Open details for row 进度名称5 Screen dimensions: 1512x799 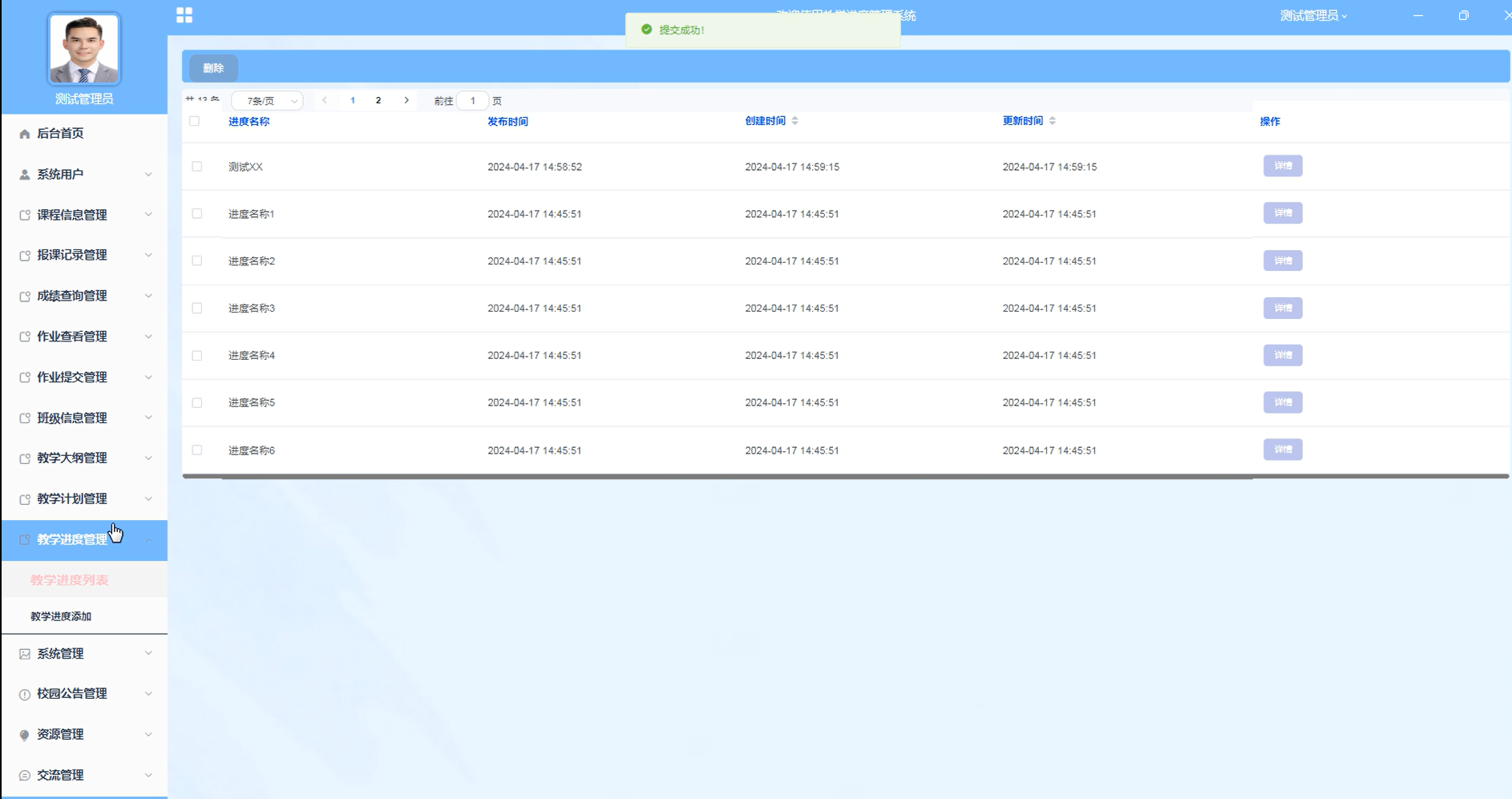click(x=1283, y=402)
